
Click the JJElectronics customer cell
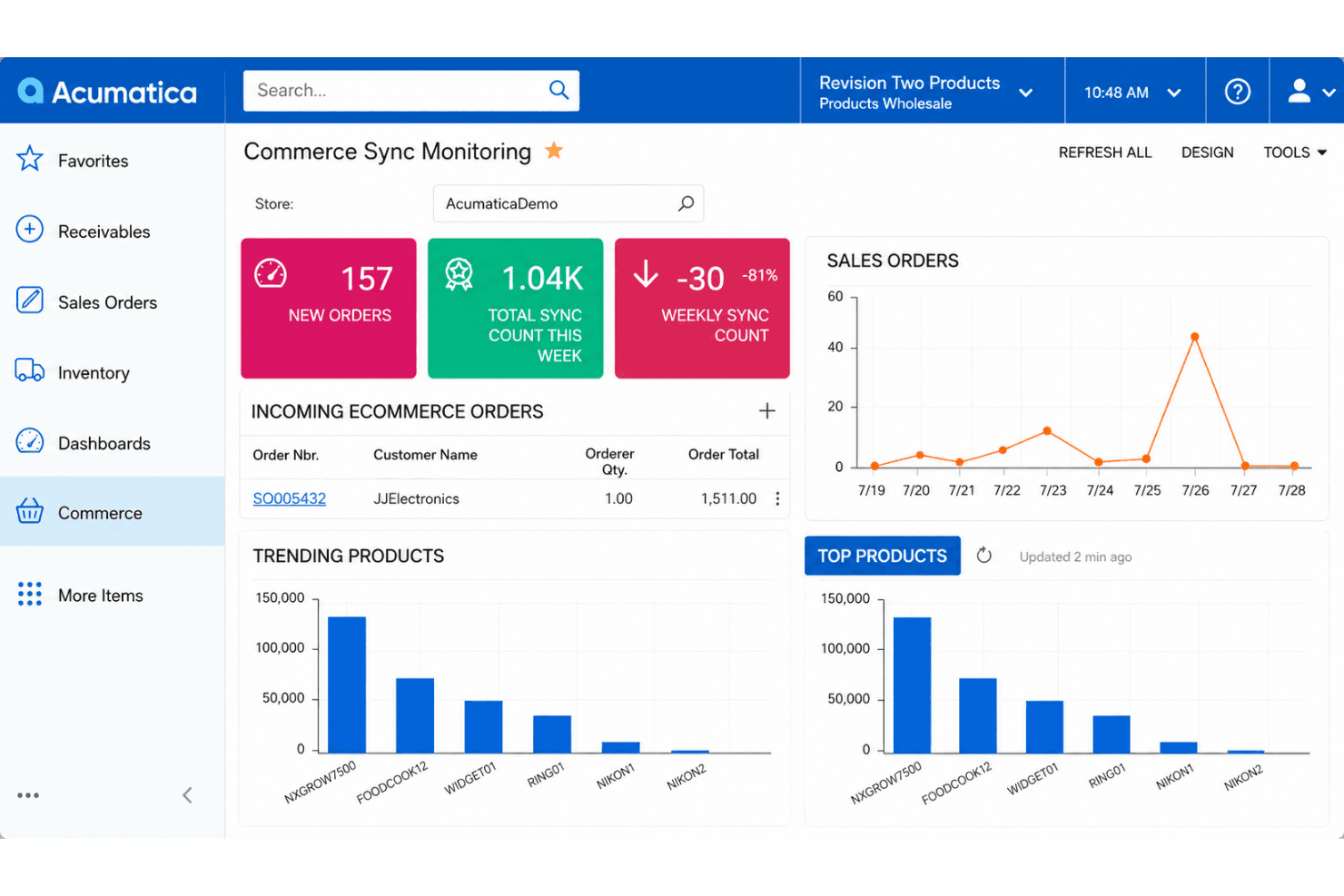point(416,498)
